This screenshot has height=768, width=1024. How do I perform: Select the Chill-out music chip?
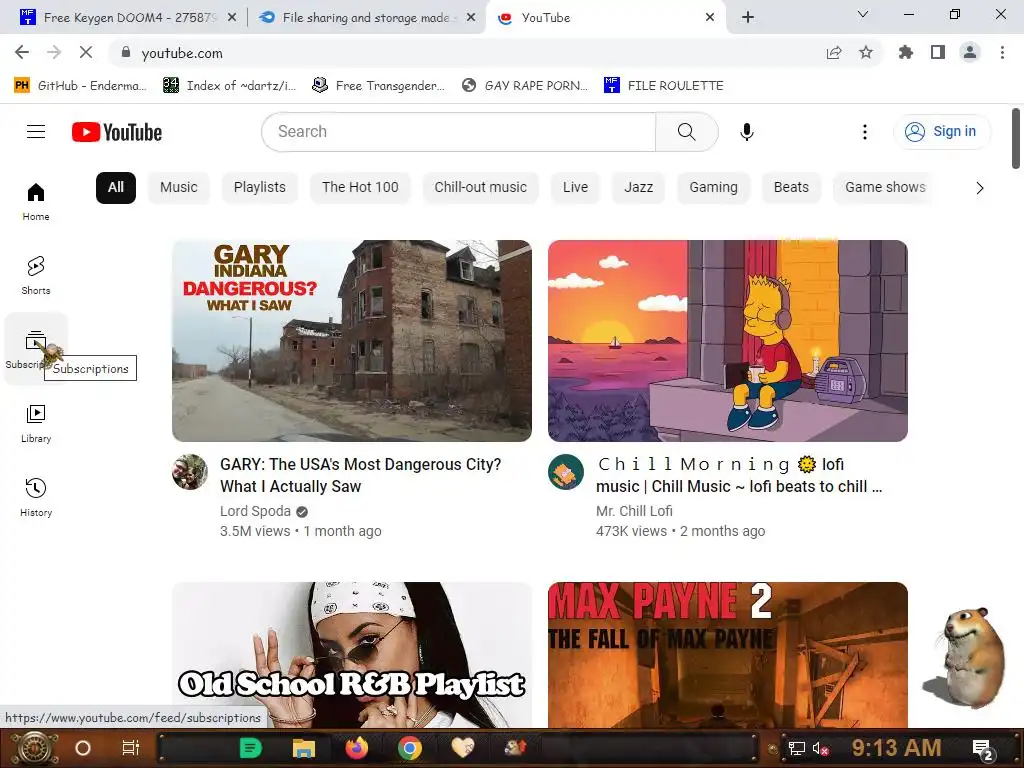[480, 187]
